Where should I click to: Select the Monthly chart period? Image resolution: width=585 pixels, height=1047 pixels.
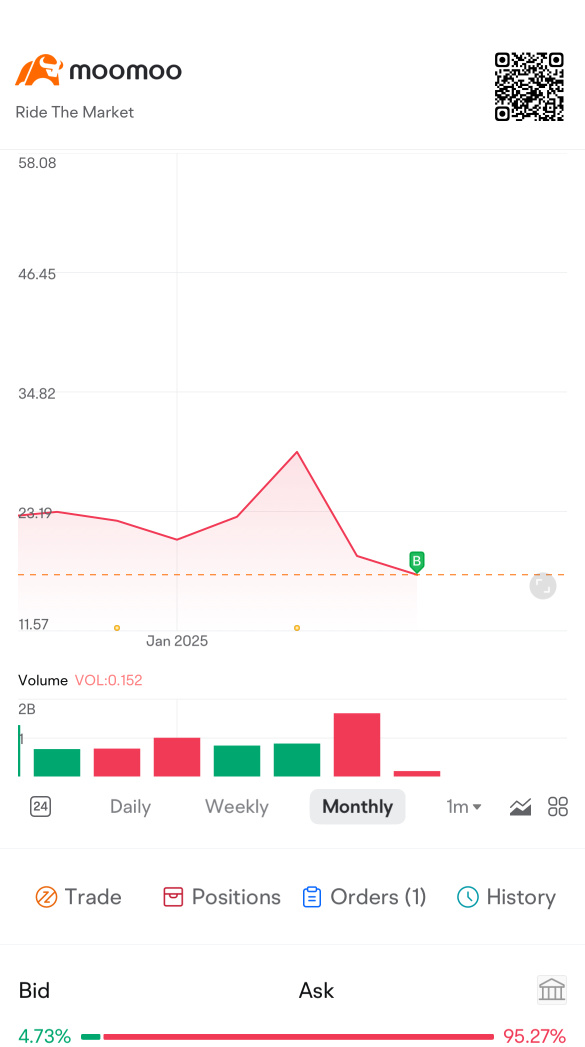pos(357,807)
